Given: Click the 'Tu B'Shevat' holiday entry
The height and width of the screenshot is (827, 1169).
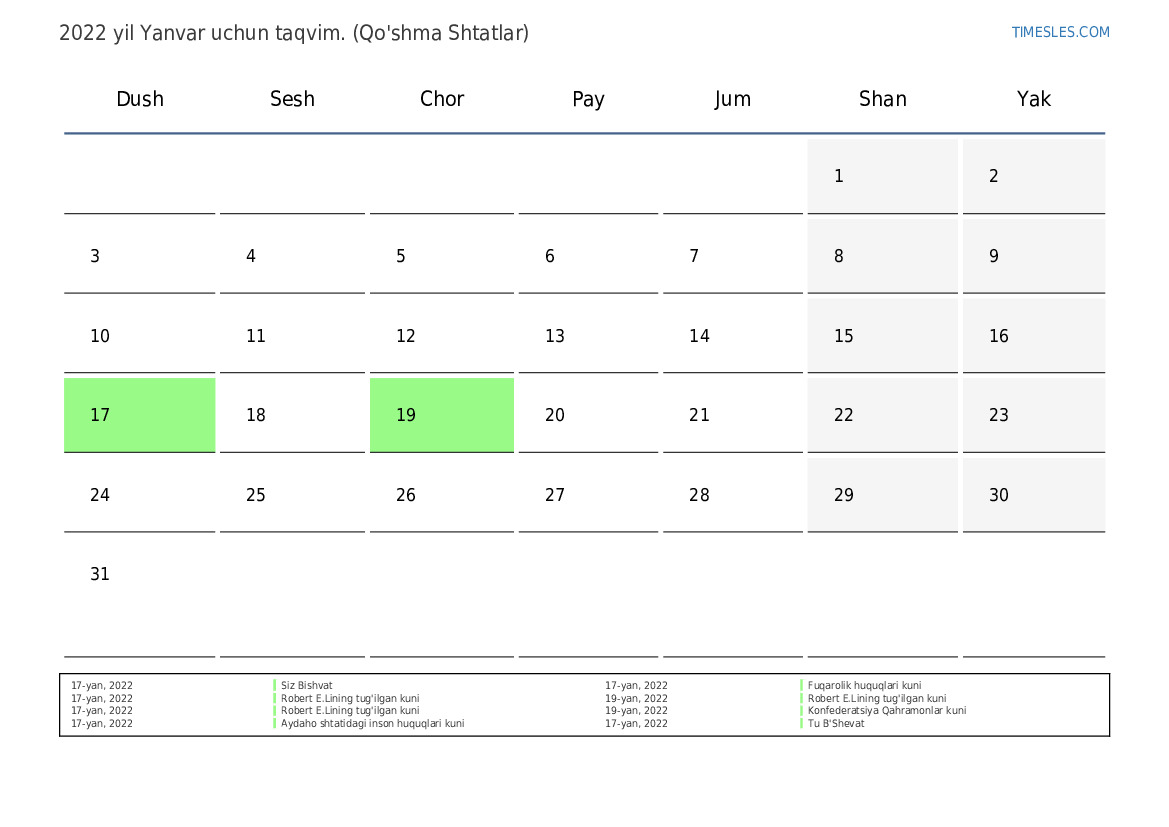Looking at the screenshot, I should [x=836, y=723].
